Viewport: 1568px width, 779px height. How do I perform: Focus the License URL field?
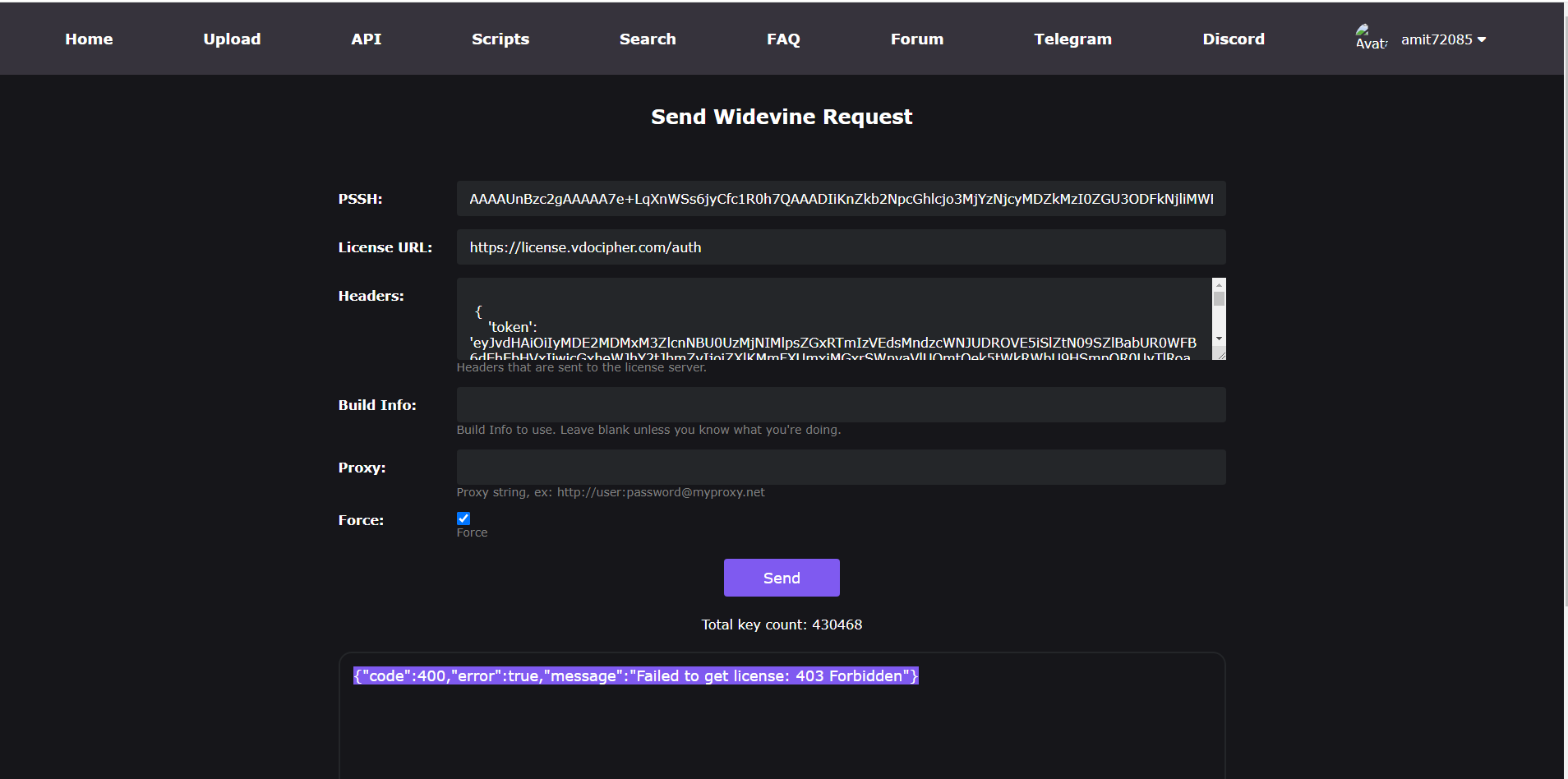click(x=841, y=247)
